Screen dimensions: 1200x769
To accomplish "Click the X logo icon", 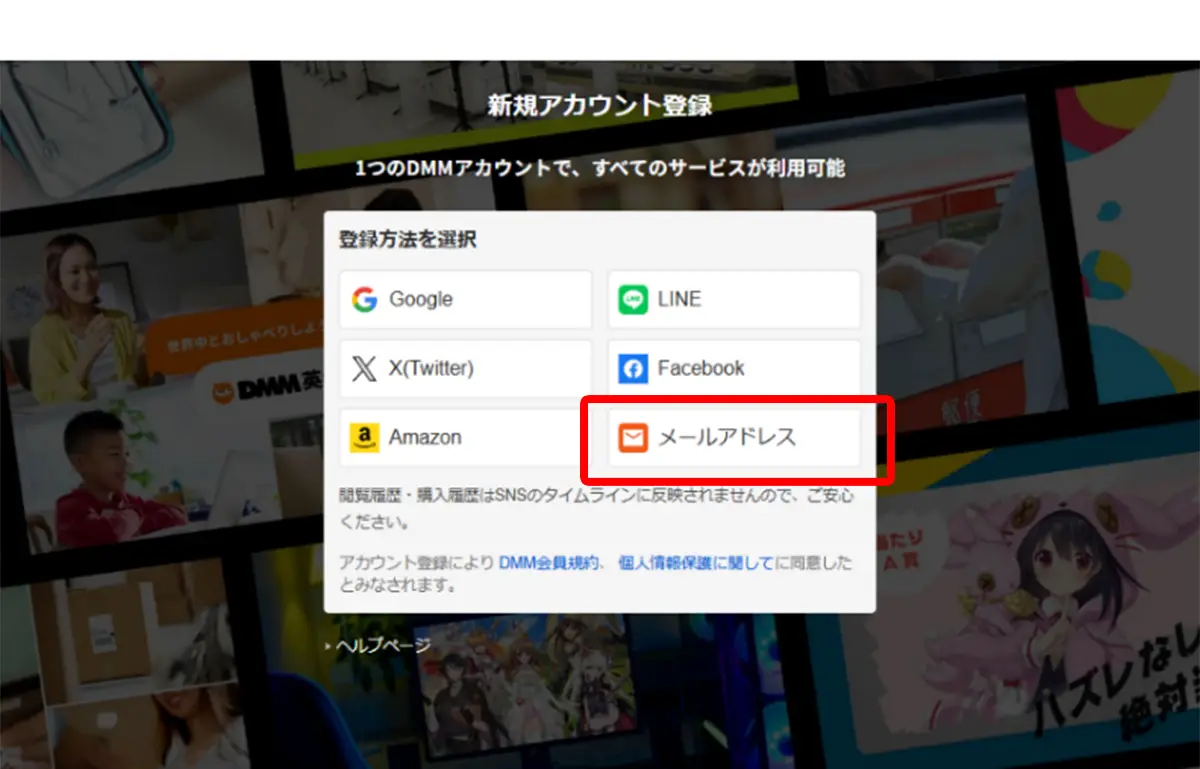I will coord(364,369).
